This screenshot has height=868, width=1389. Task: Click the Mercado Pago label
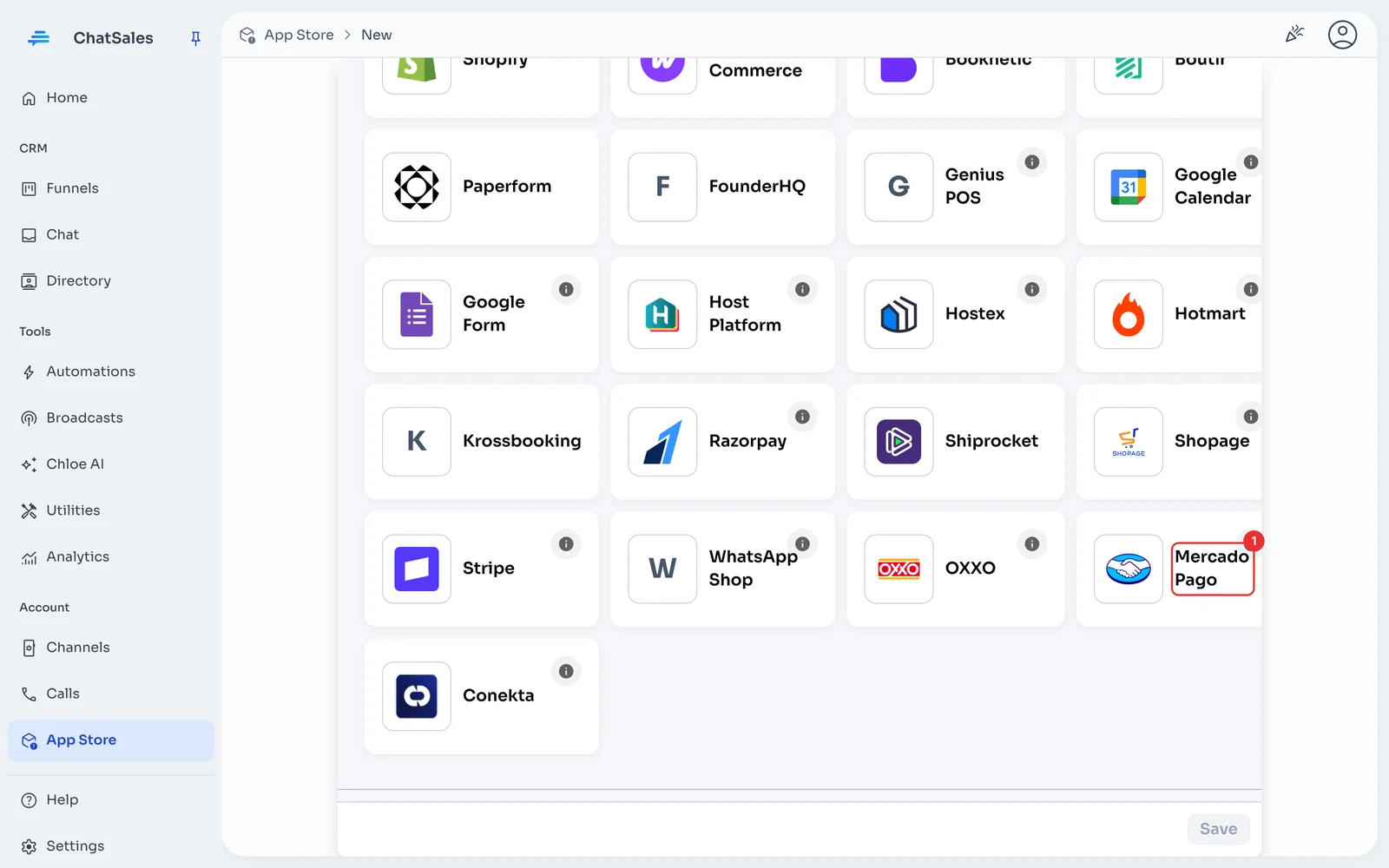point(1212,569)
